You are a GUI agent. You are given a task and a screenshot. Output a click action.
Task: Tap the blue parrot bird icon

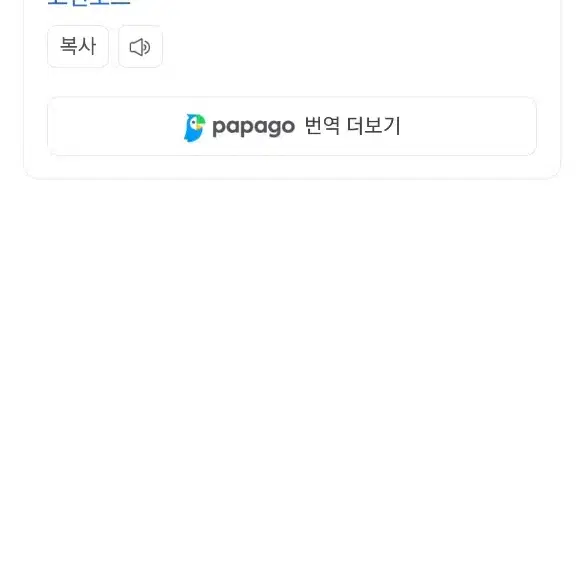tap(194, 128)
